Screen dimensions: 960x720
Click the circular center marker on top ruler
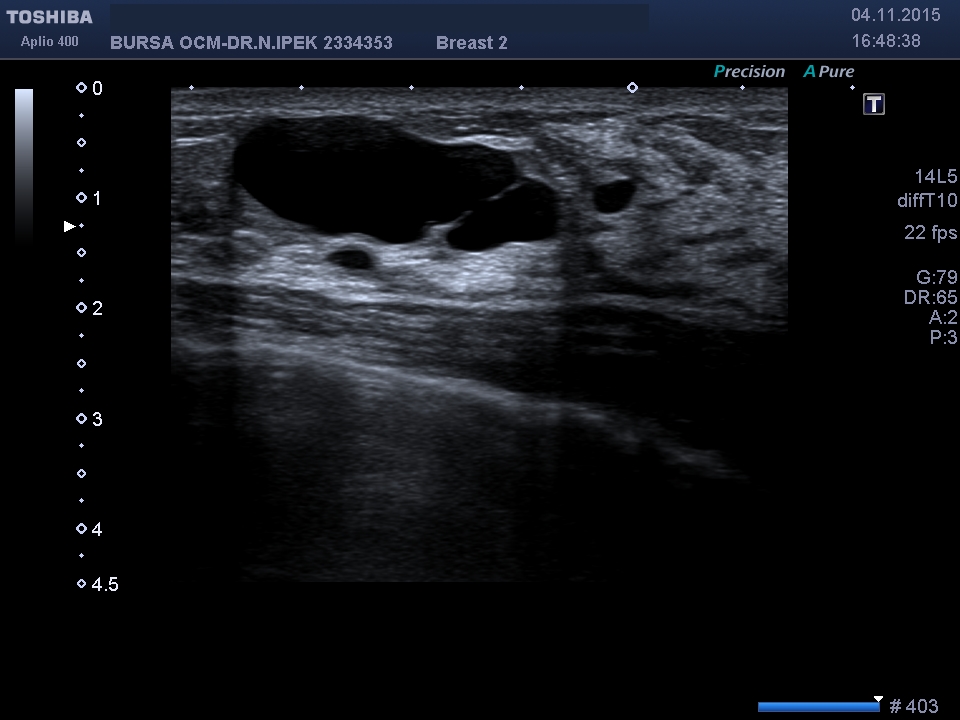click(x=632, y=88)
